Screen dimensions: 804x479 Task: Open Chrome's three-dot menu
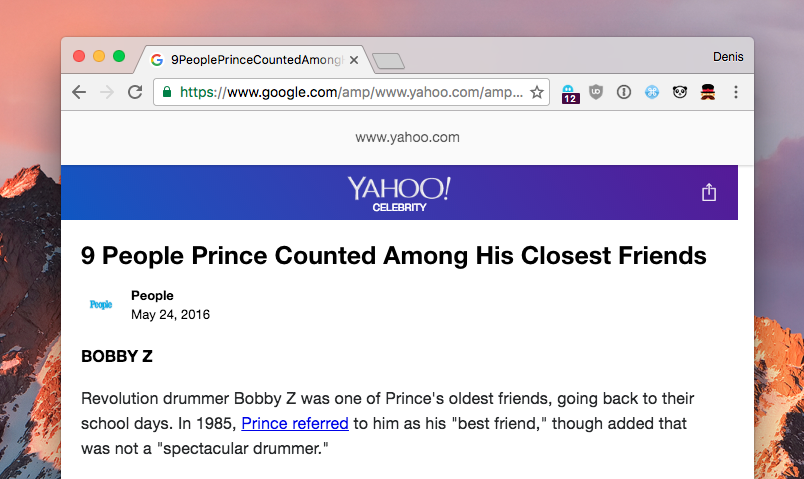point(736,92)
